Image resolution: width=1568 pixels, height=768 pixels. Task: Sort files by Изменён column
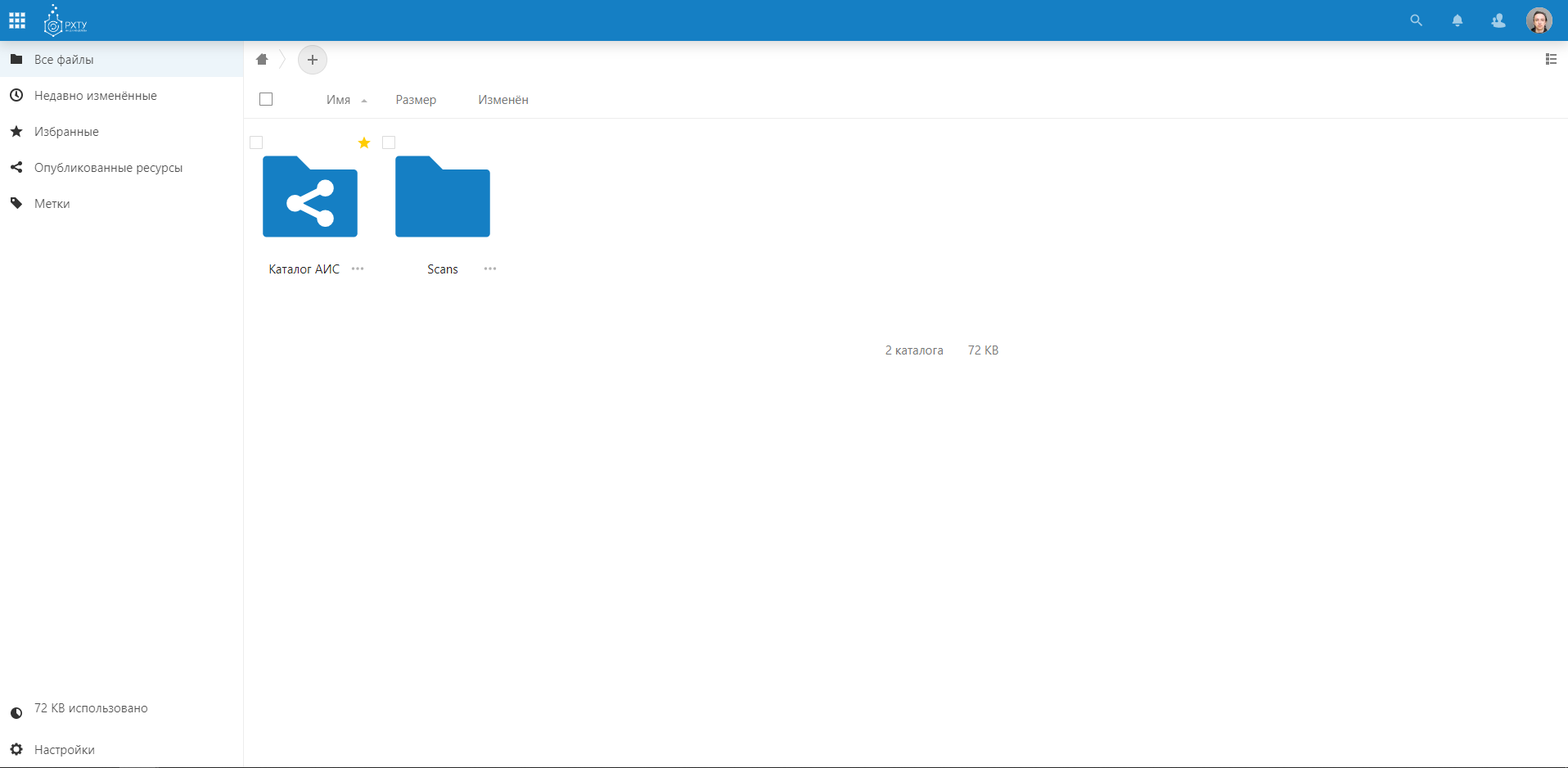click(502, 100)
